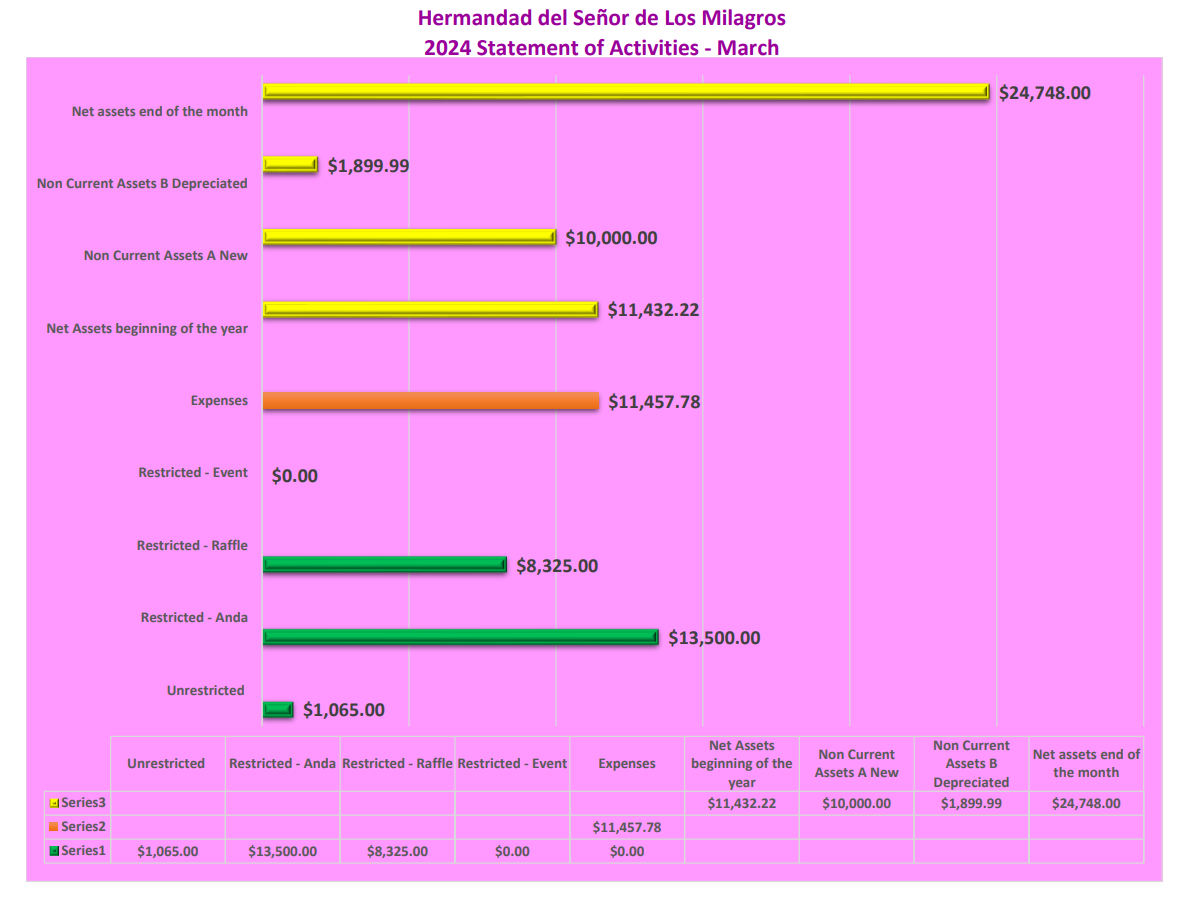
Task: Click the green Restricted - Raffle bar
Action: [x=384, y=565]
